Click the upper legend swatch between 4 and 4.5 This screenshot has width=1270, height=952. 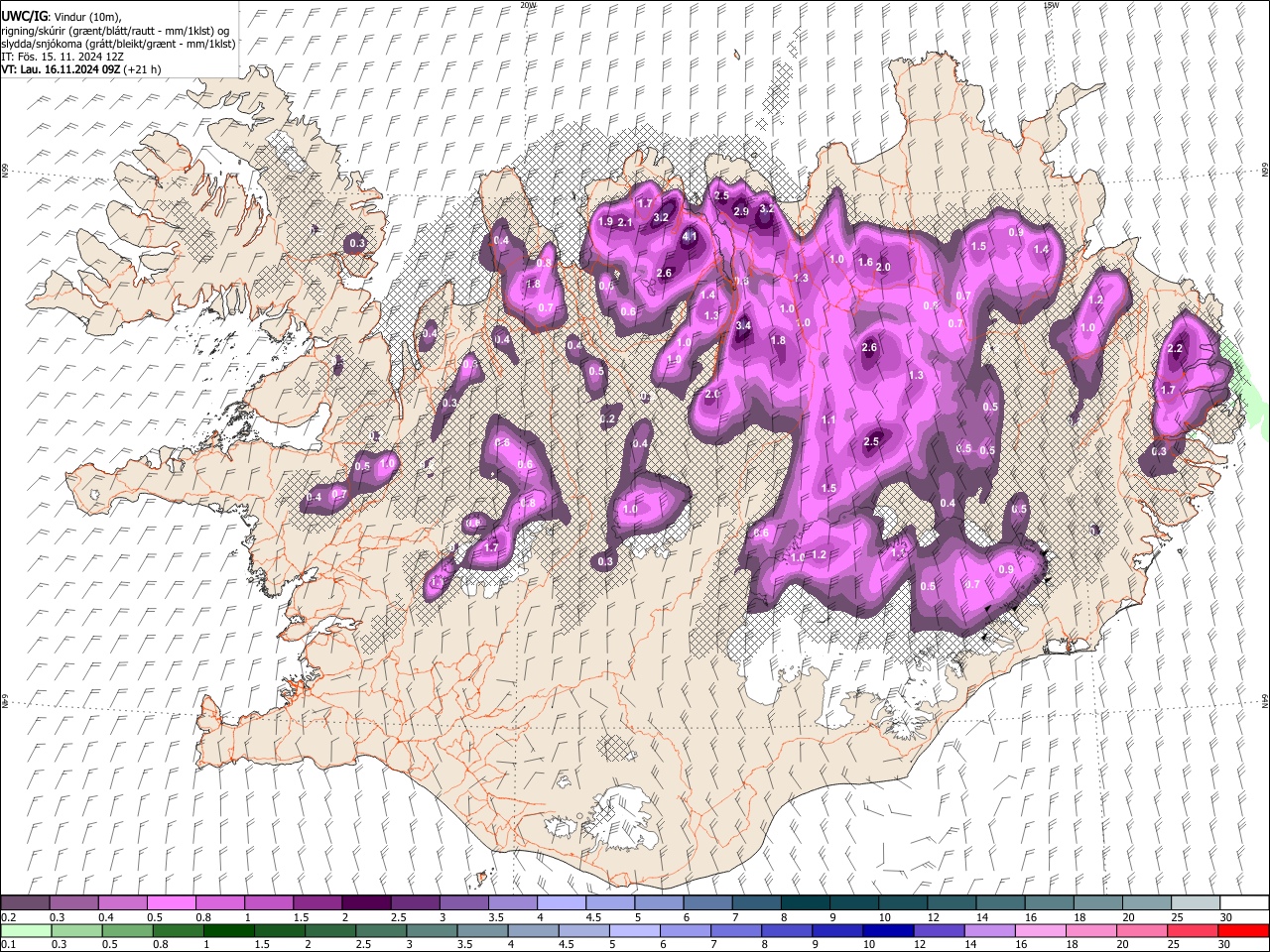point(561,902)
